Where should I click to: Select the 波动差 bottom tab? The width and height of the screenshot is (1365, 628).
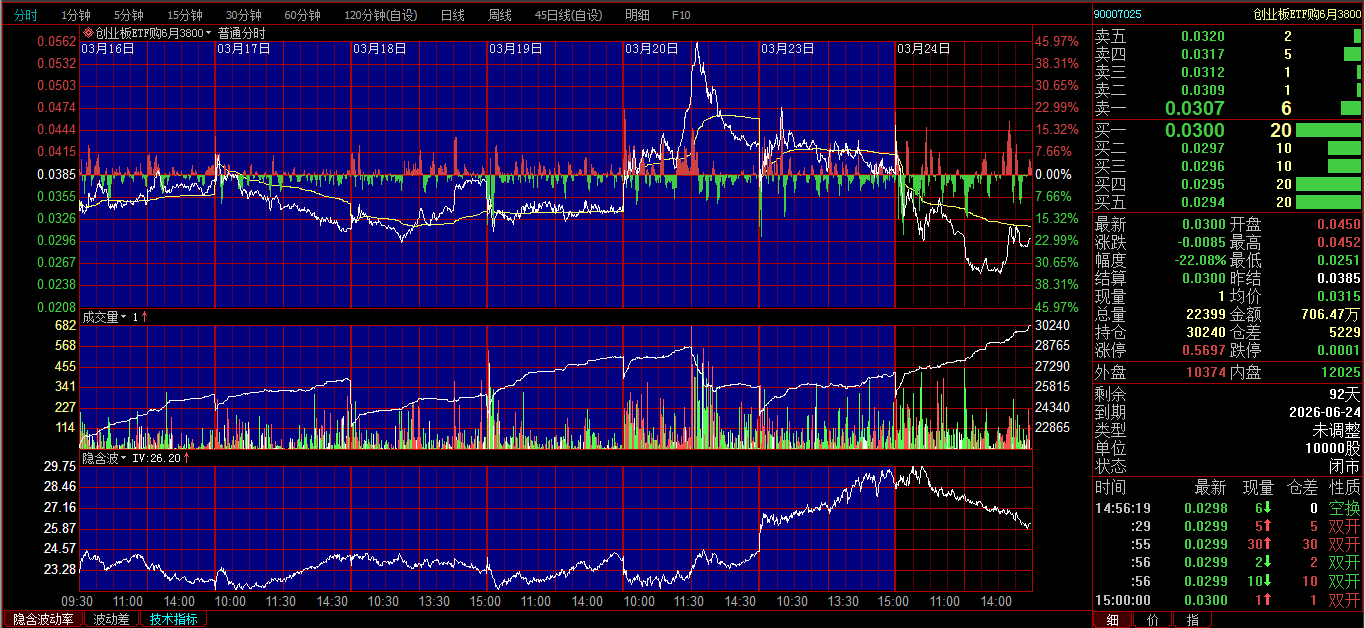pos(111,619)
